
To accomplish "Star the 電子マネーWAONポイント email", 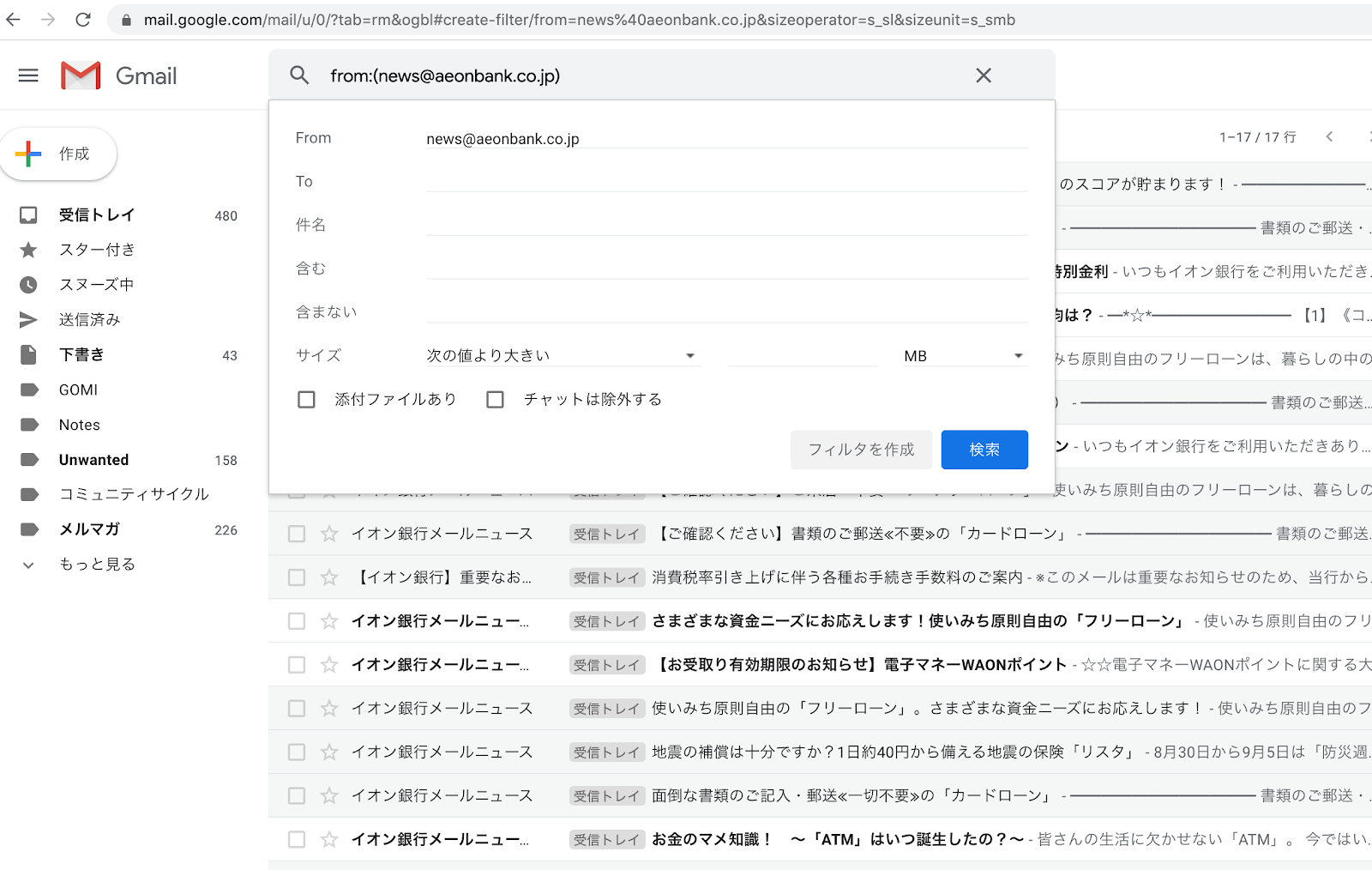I will [329, 665].
